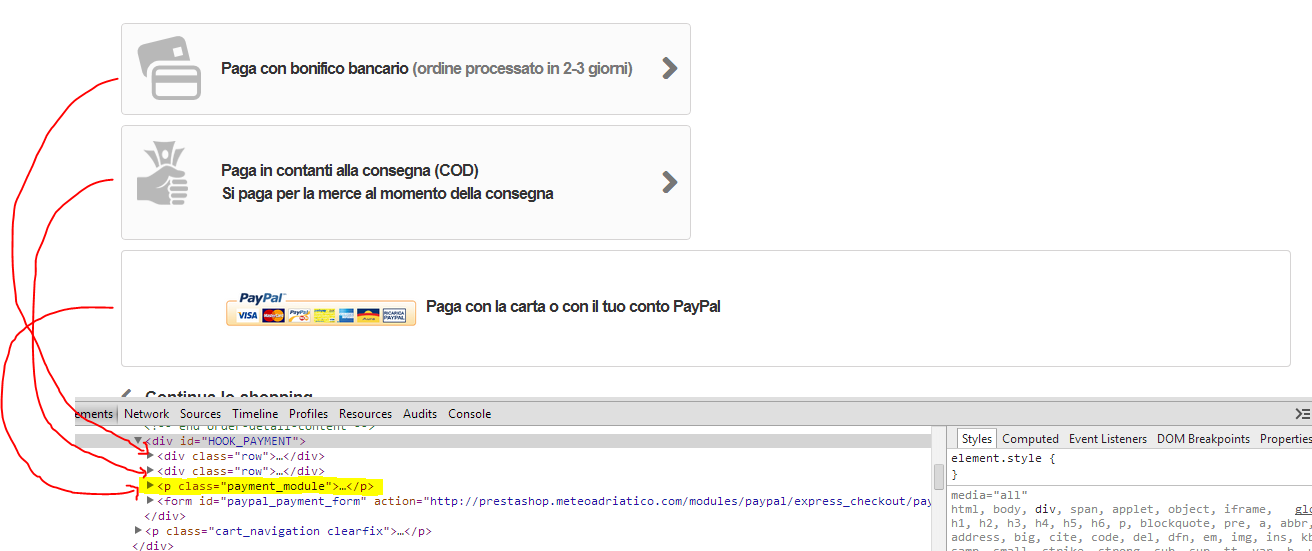Viewport: 1312px width, 551px height.
Task: Switch to the Console tab
Action: [469, 414]
